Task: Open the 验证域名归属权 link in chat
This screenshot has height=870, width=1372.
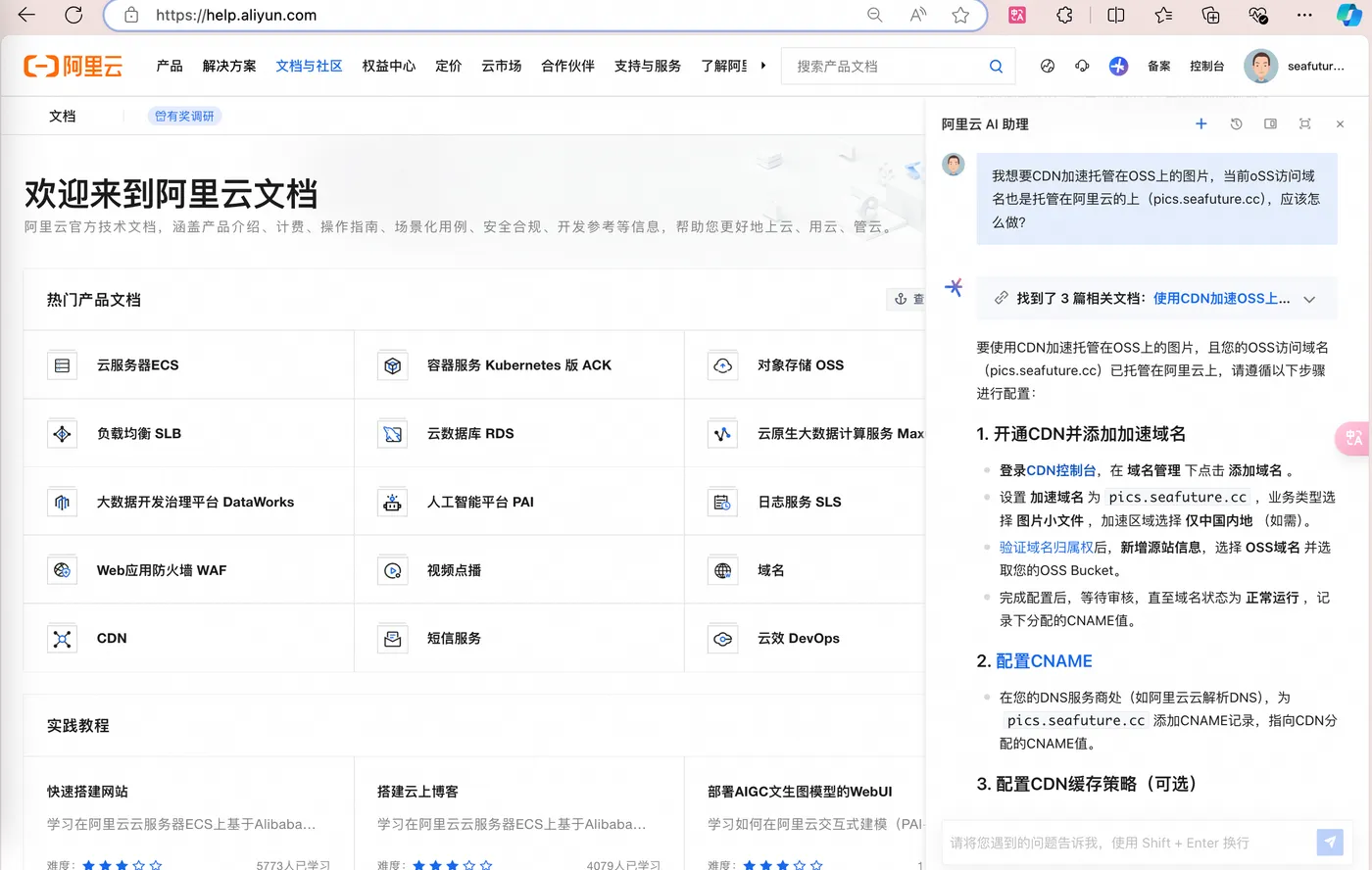Action: click(x=1046, y=547)
